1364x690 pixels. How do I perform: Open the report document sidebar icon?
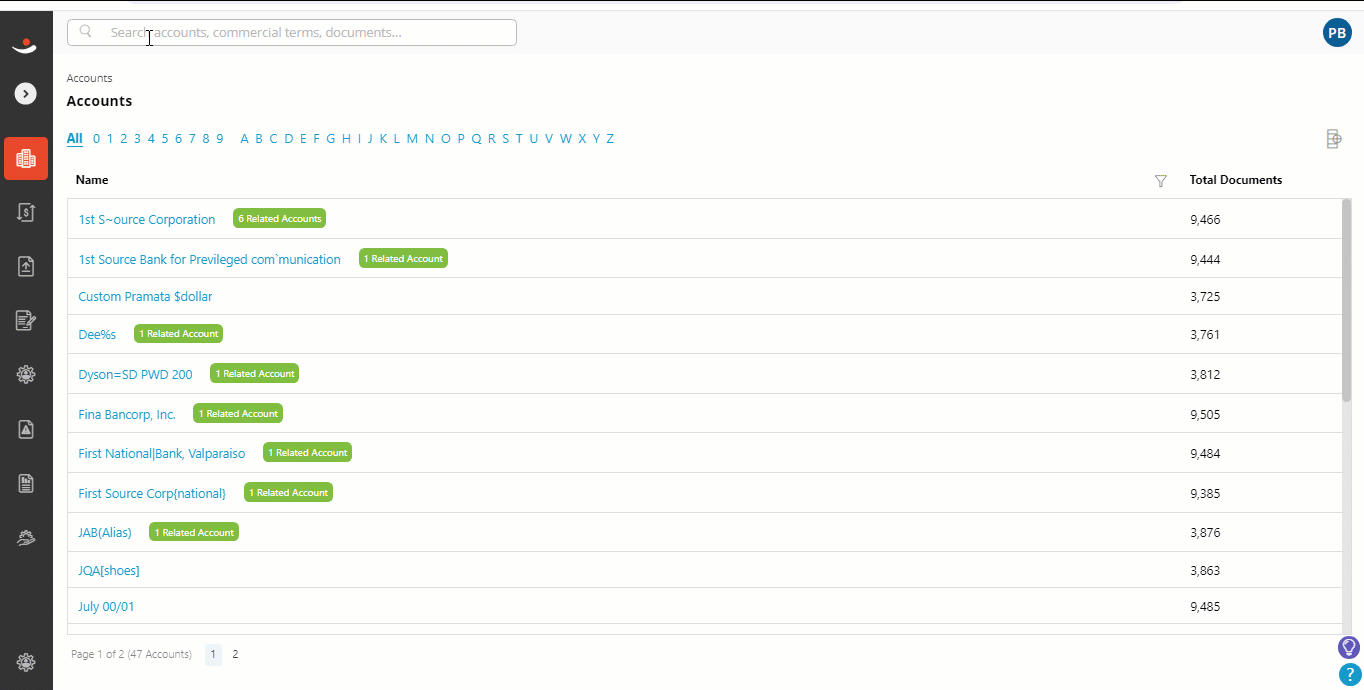(26, 483)
